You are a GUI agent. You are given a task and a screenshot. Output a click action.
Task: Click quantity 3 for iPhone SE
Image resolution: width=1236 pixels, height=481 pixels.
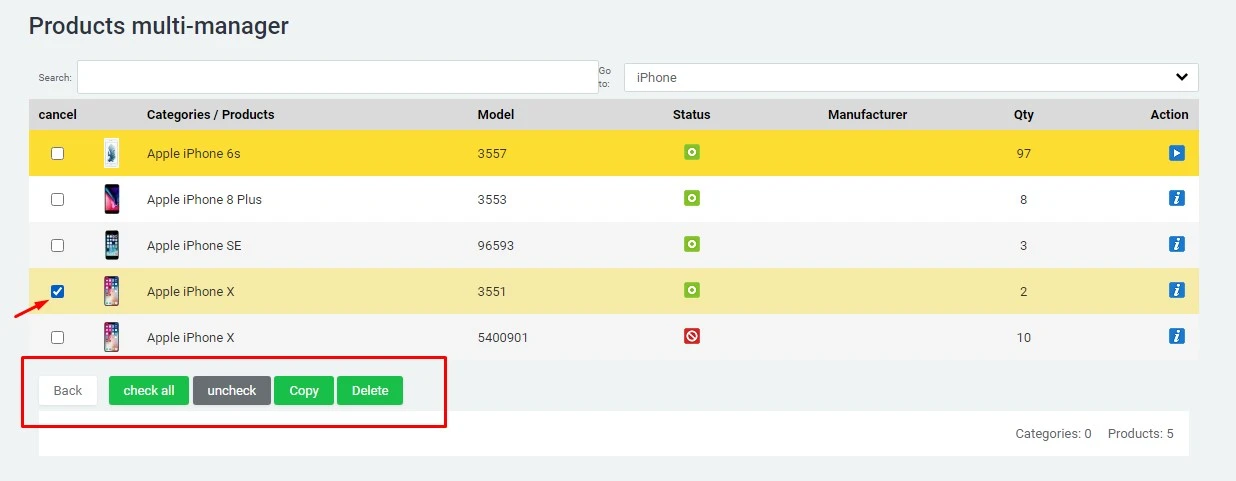[1023, 245]
